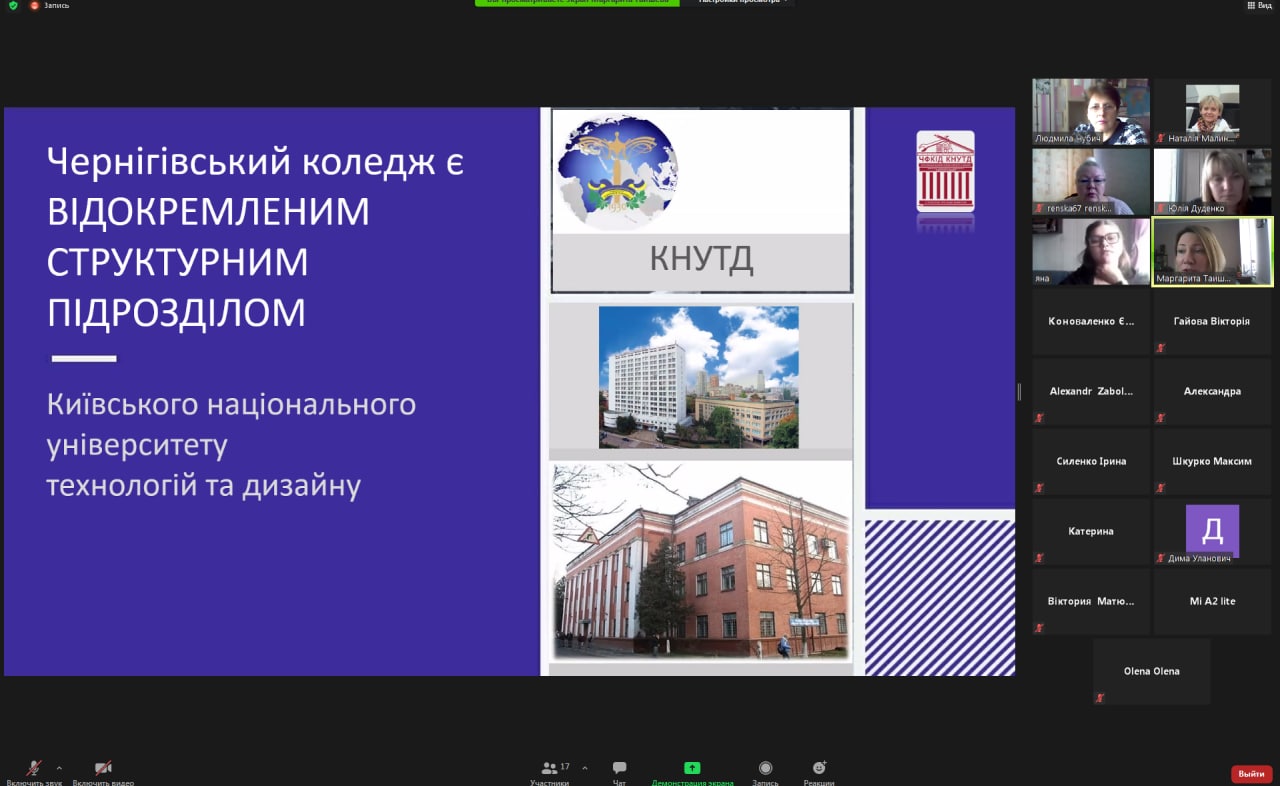The height and width of the screenshot is (786, 1280).
Task: Click the Запись record icon in toolbar
Action: [765, 768]
